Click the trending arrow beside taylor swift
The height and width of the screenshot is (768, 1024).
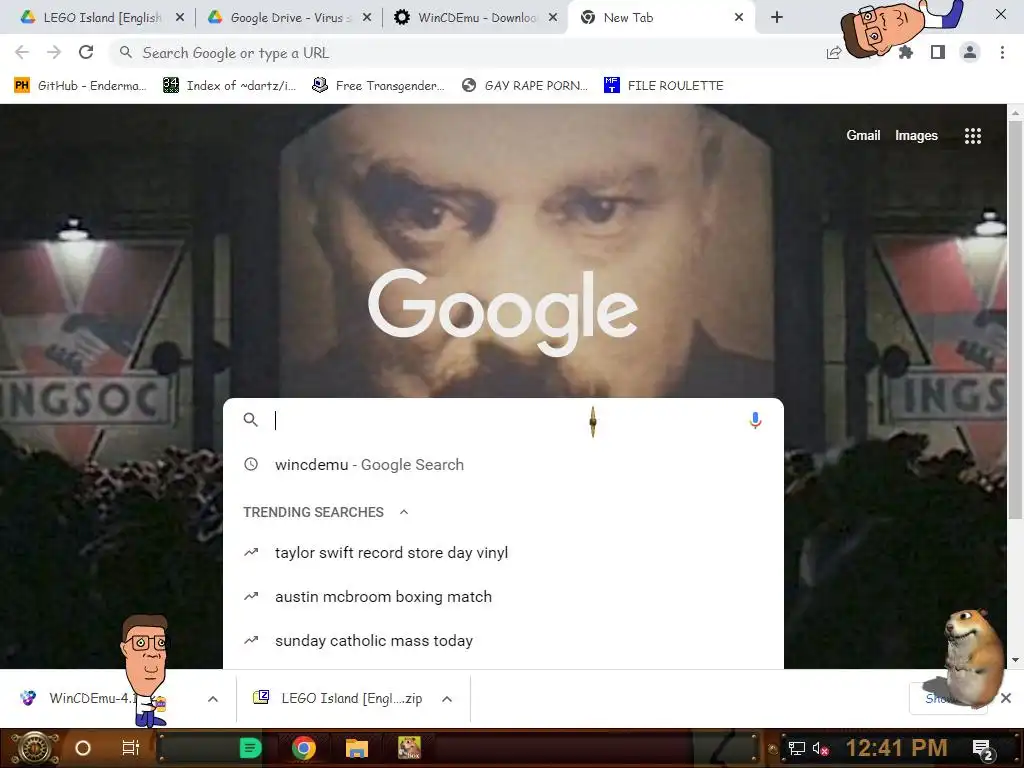coord(251,552)
